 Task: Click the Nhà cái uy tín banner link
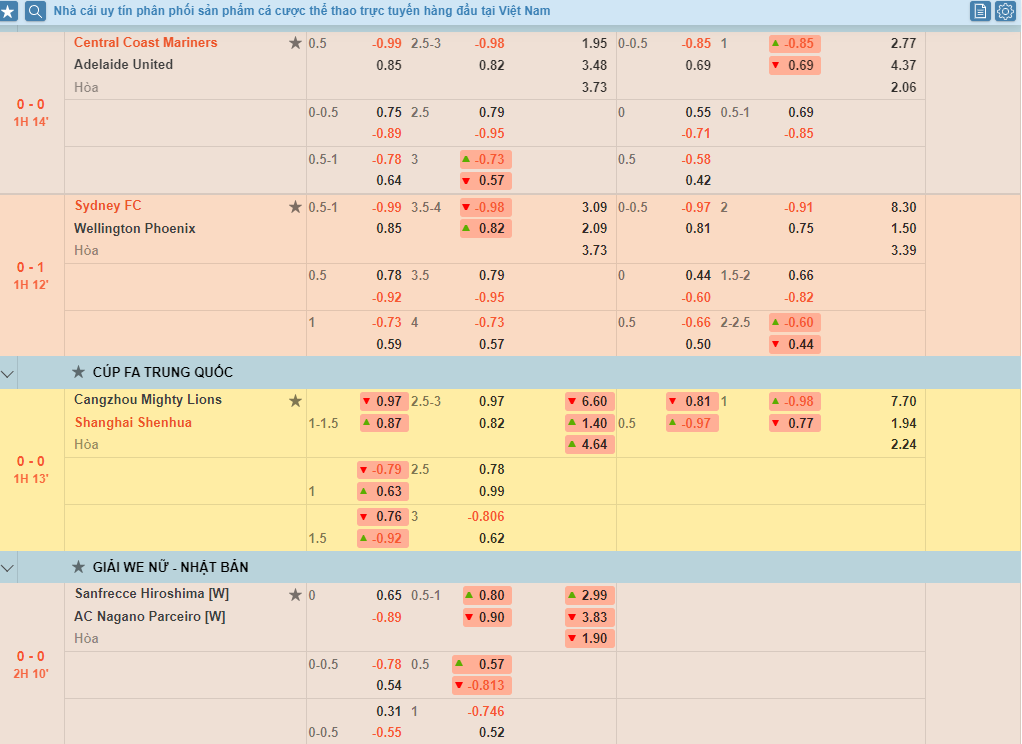(302, 11)
